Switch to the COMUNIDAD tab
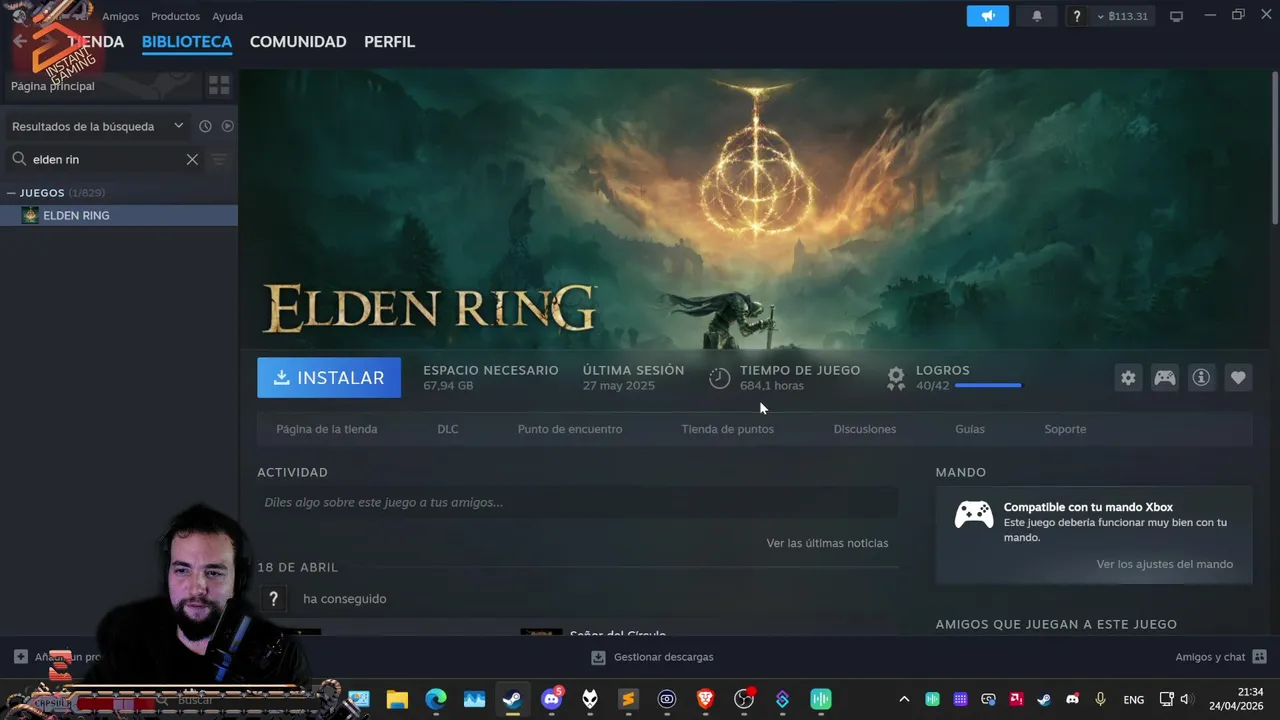Screen dimensions: 1280x720 pyautogui.click(x=298, y=42)
